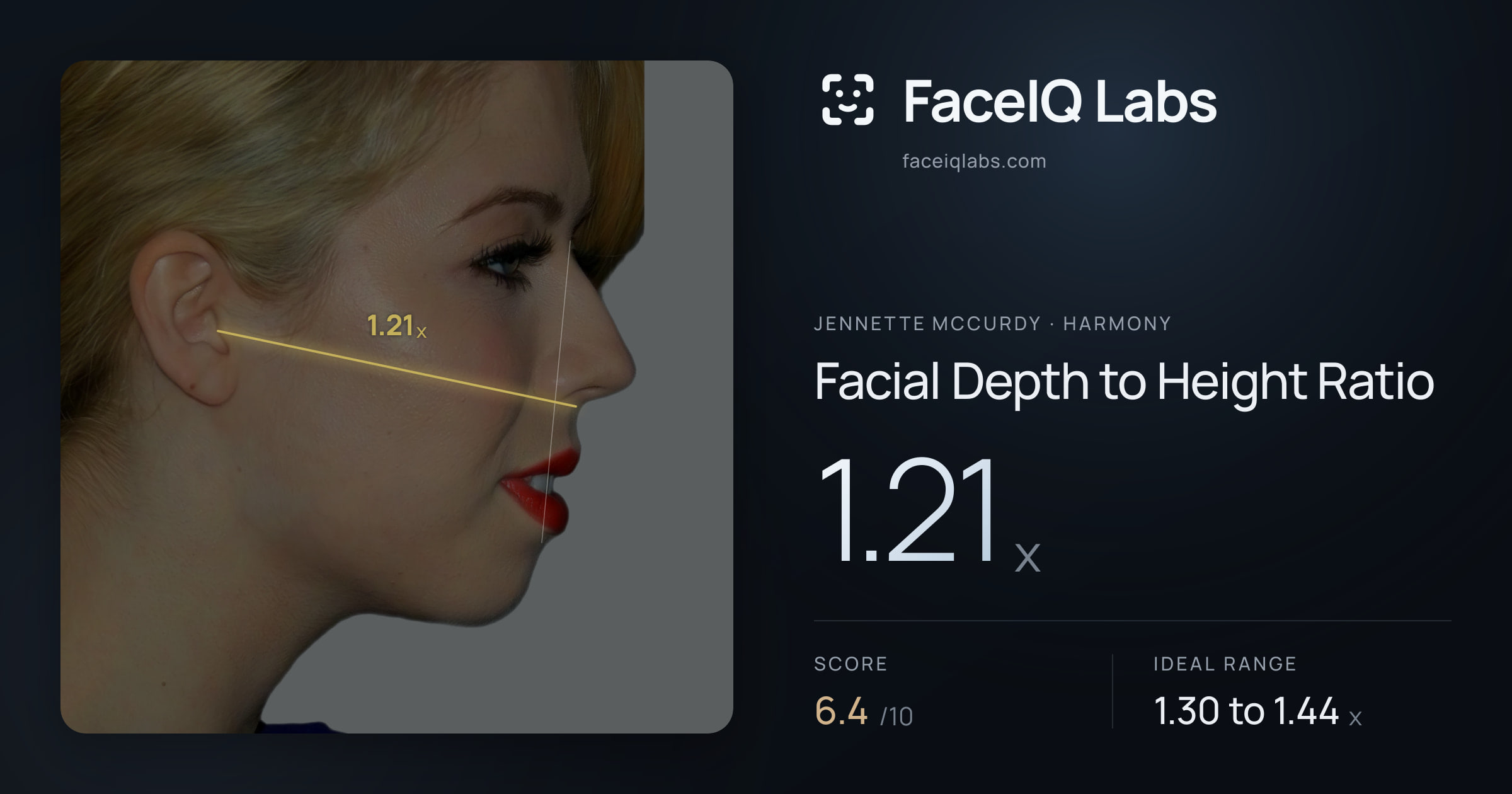The image size is (1512, 794).
Task: Click the profile photo thumbnail
Action: coord(397,397)
